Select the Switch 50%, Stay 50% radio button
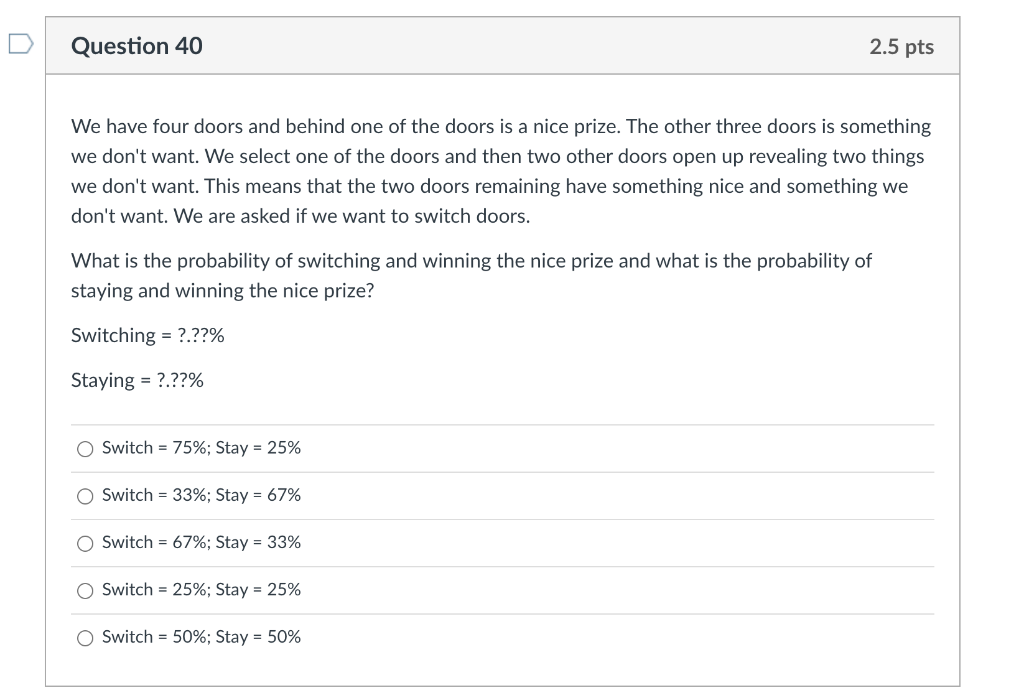 [86, 637]
